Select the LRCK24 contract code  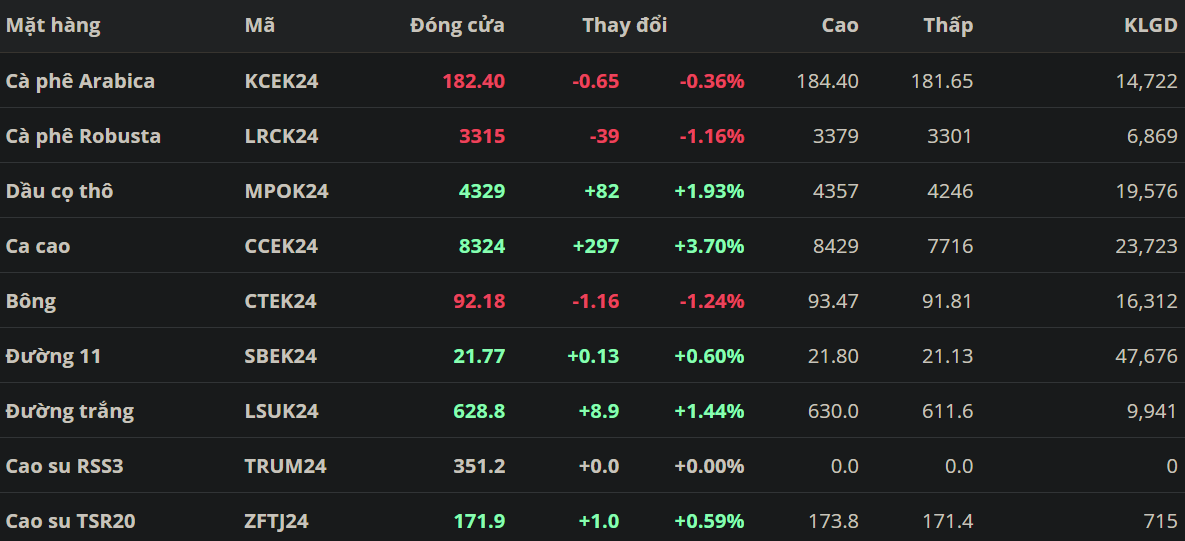pos(281,136)
